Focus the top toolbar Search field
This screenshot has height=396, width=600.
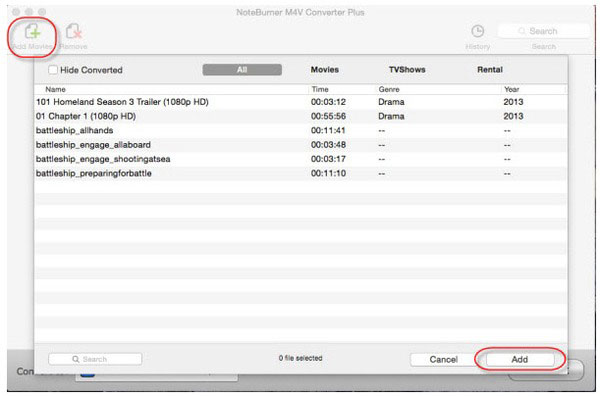pyautogui.click(x=543, y=31)
